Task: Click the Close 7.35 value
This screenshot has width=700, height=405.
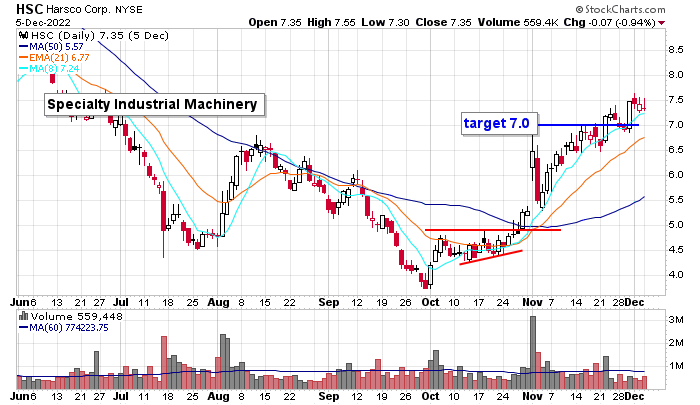Action: point(443,22)
